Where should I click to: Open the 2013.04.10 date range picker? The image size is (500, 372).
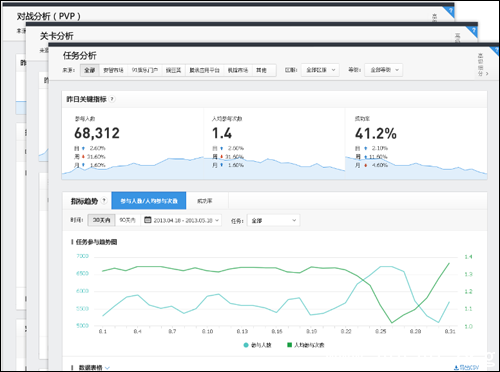tap(181, 220)
